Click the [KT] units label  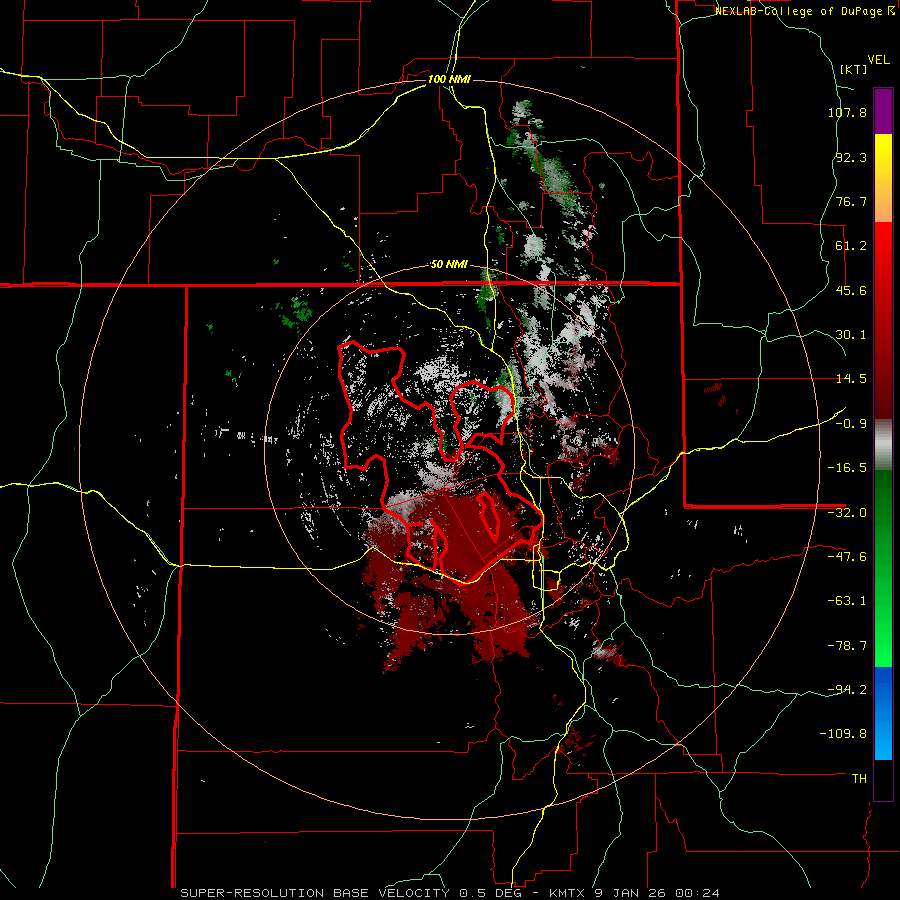click(x=854, y=69)
